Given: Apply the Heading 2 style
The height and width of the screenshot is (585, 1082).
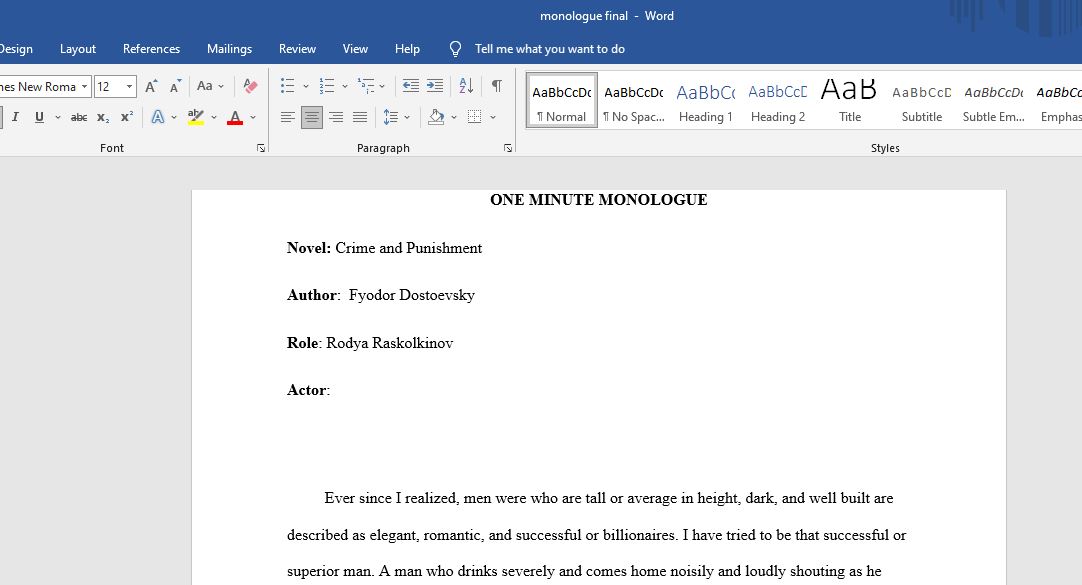Looking at the screenshot, I should 778,101.
